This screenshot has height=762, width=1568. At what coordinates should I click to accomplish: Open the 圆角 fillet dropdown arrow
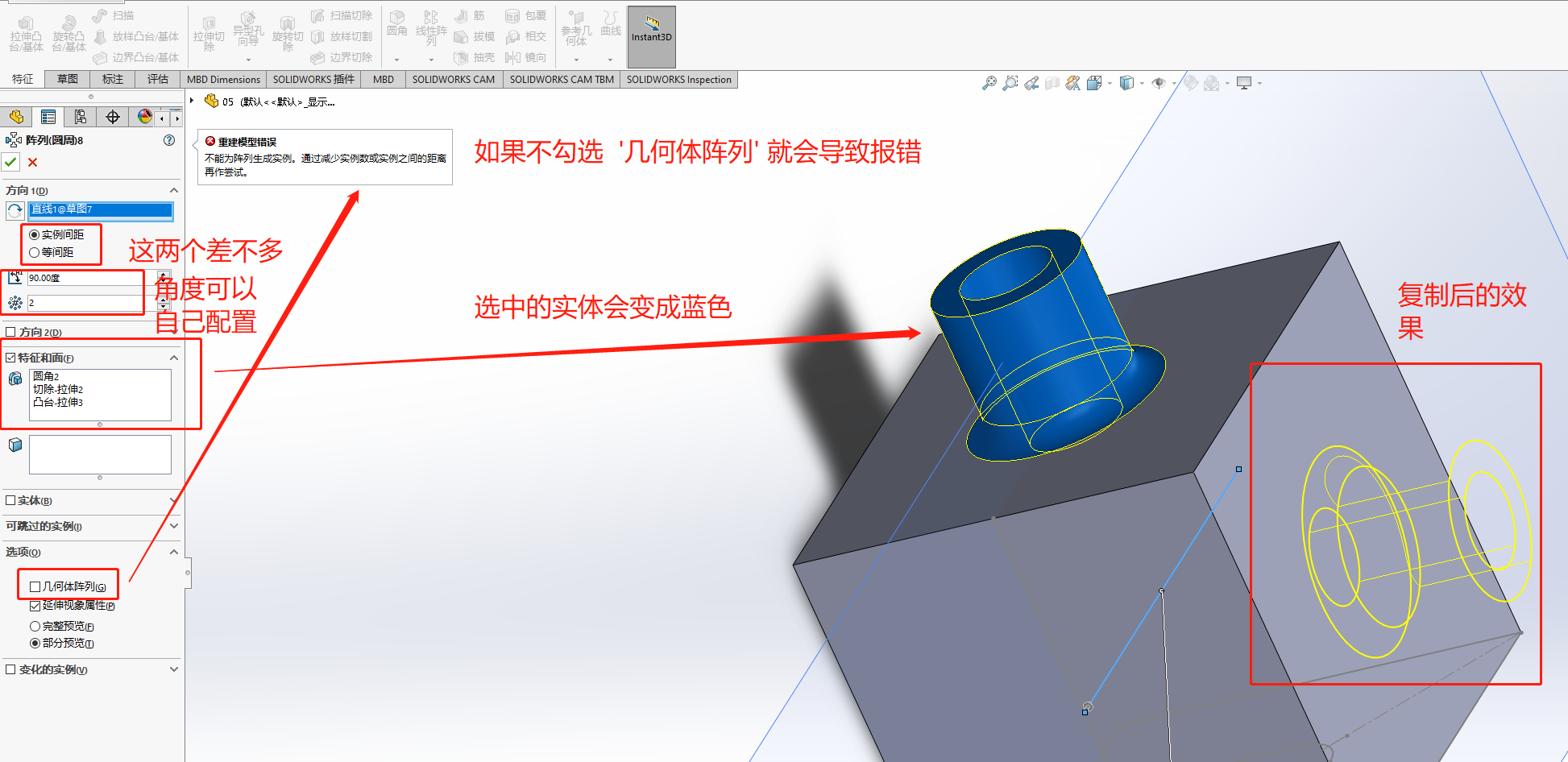pyautogui.click(x=396, y=60)
